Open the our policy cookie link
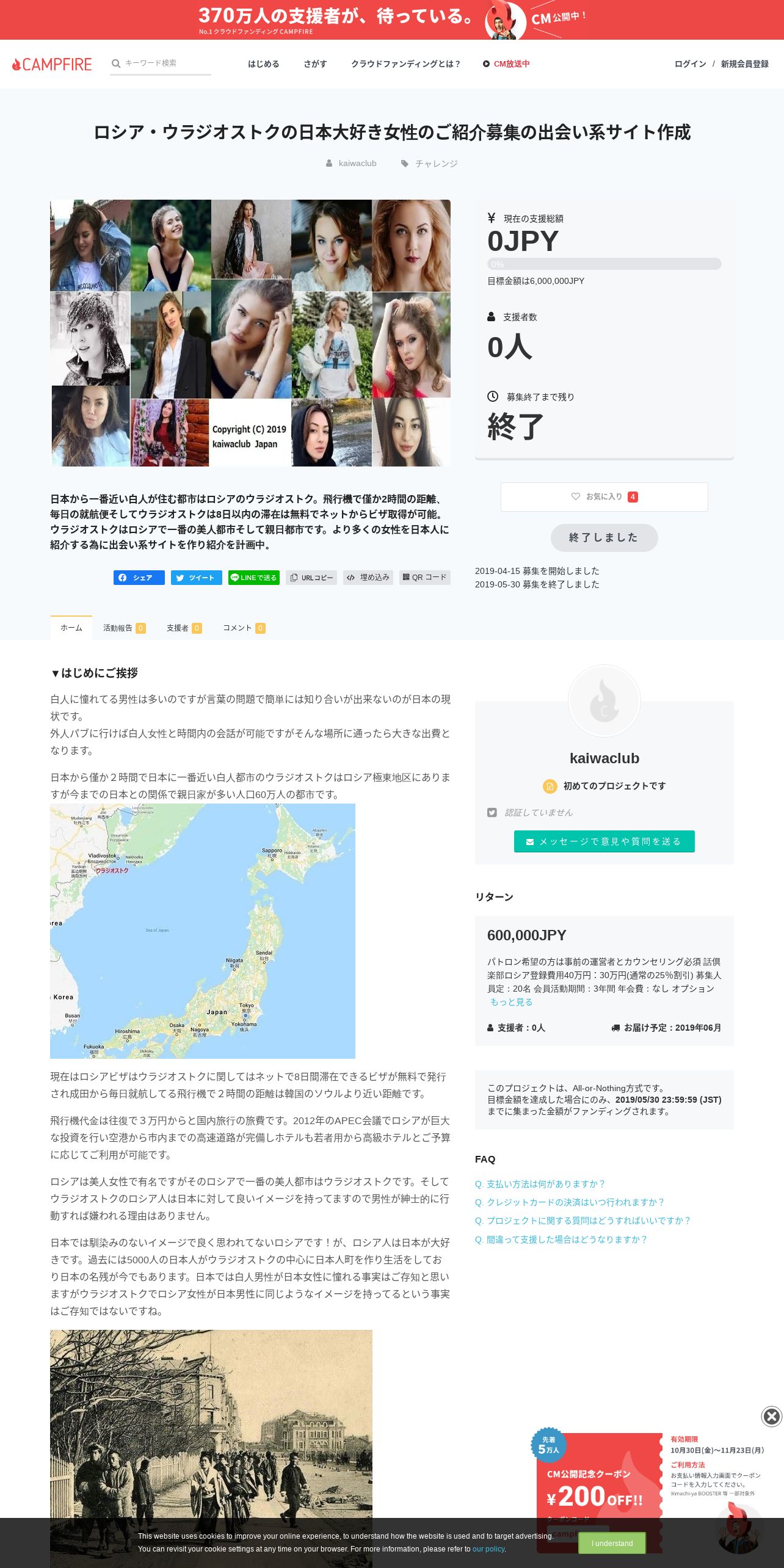 [x=488, y=1549]
